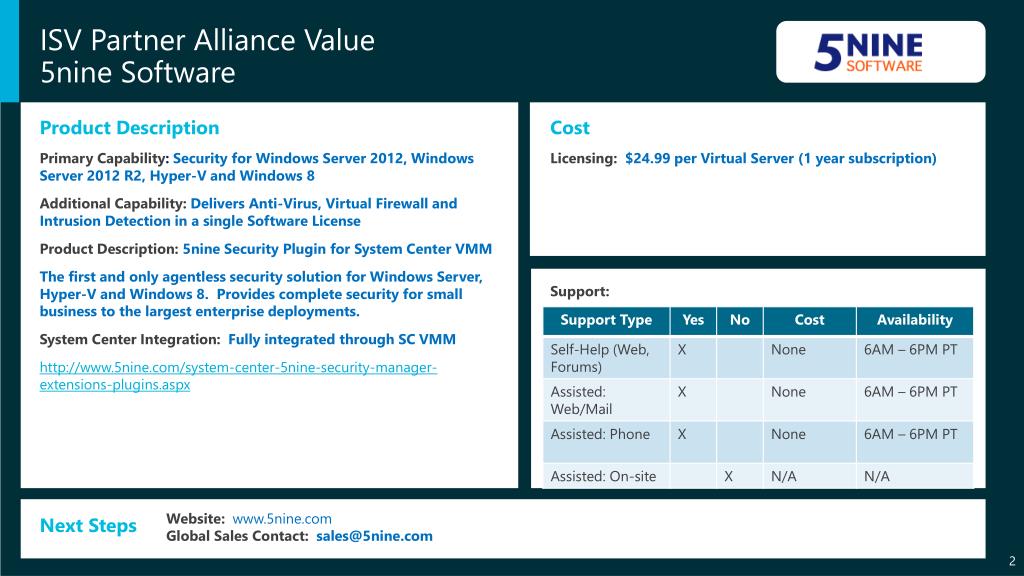Viewport: 1024px width, 576px height.
Task: Click the 'Licensing:' label
Action: point(583,159)
